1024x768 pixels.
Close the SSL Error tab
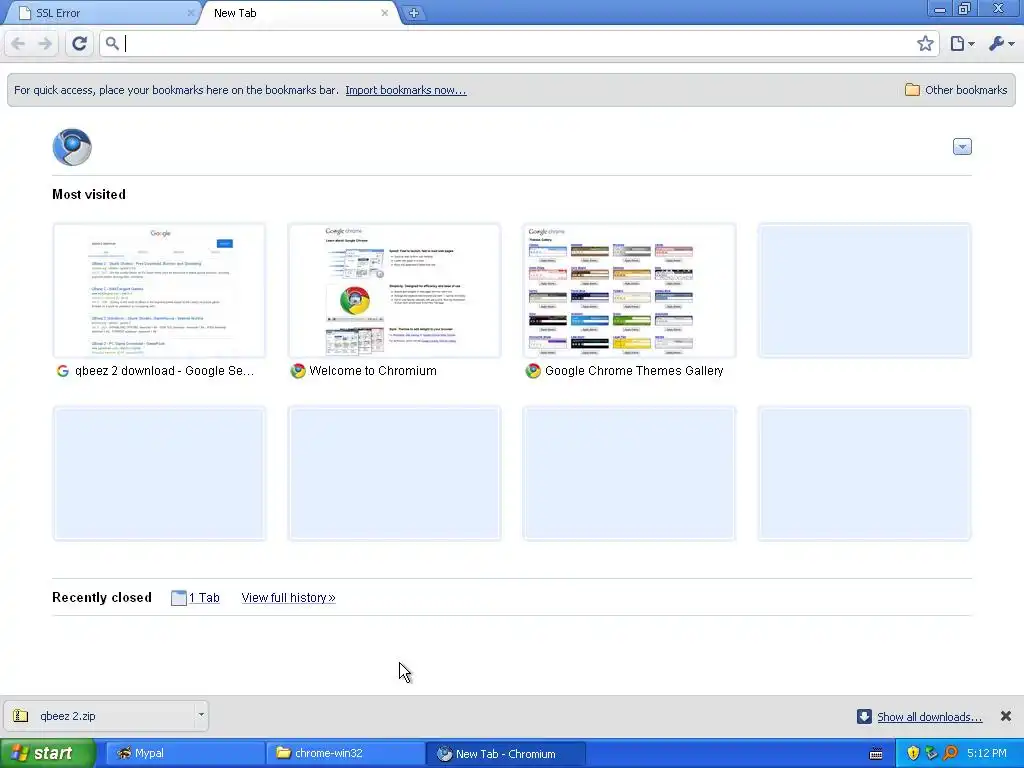click(191, 13)
